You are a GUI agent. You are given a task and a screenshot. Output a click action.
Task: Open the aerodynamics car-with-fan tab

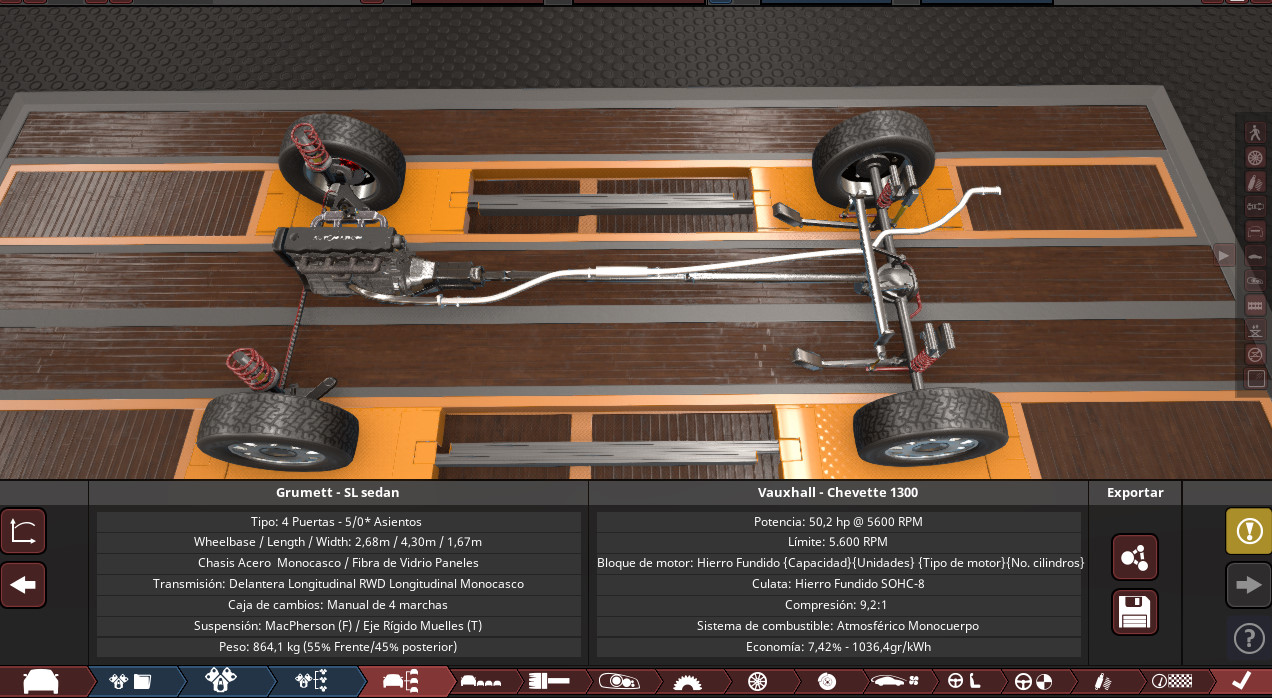pyautogui.click(x=893, y=681)
